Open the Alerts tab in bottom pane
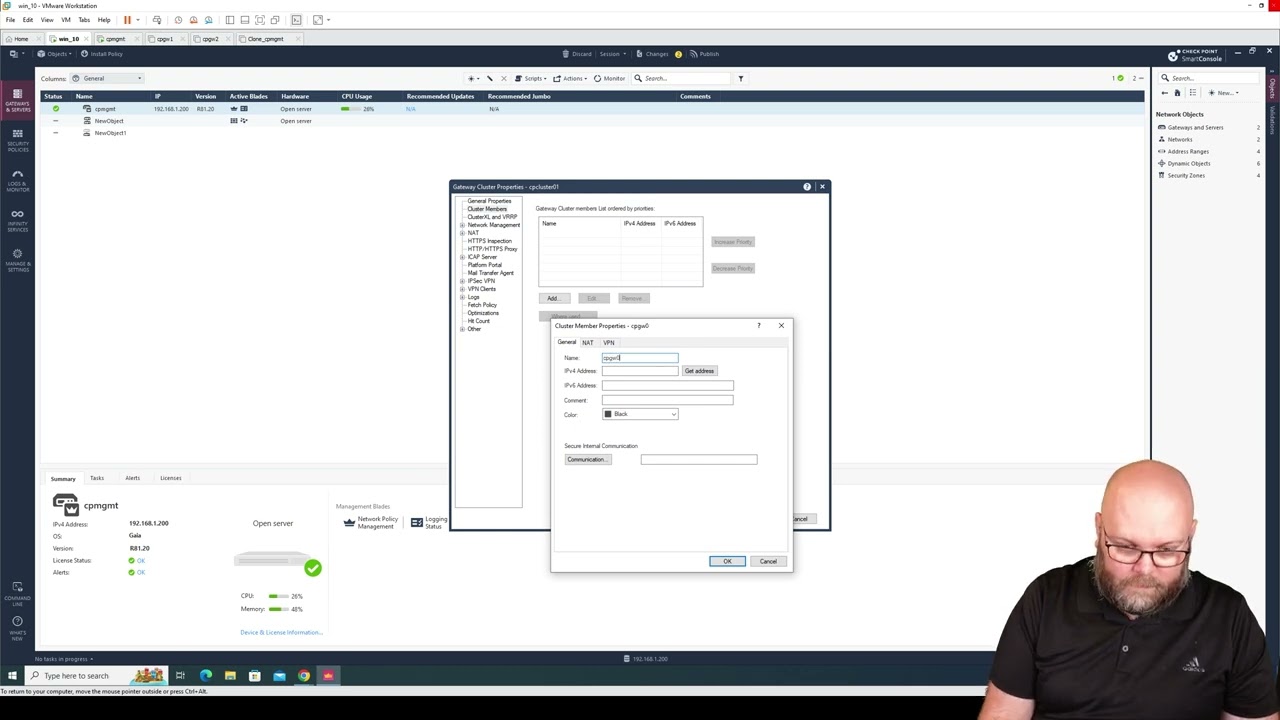1280x720 pixels. pos(132,478)
